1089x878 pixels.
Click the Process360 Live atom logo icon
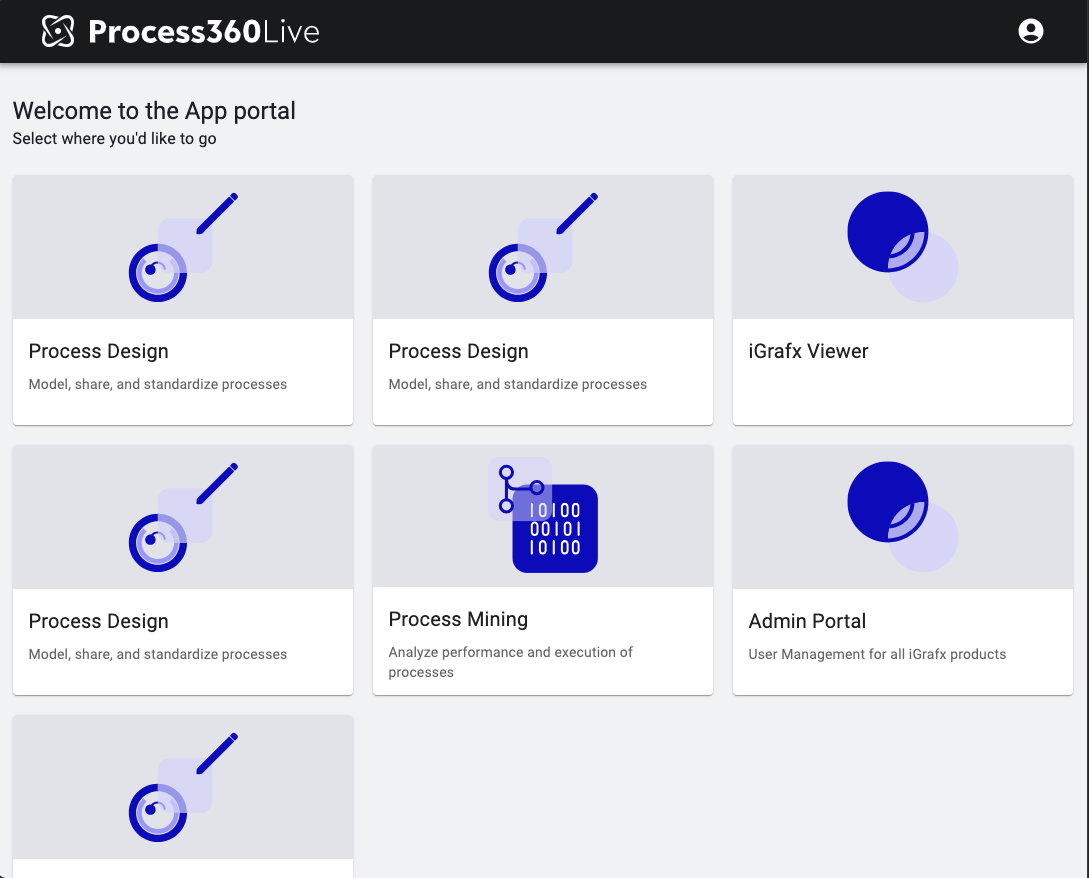(58, 32)
